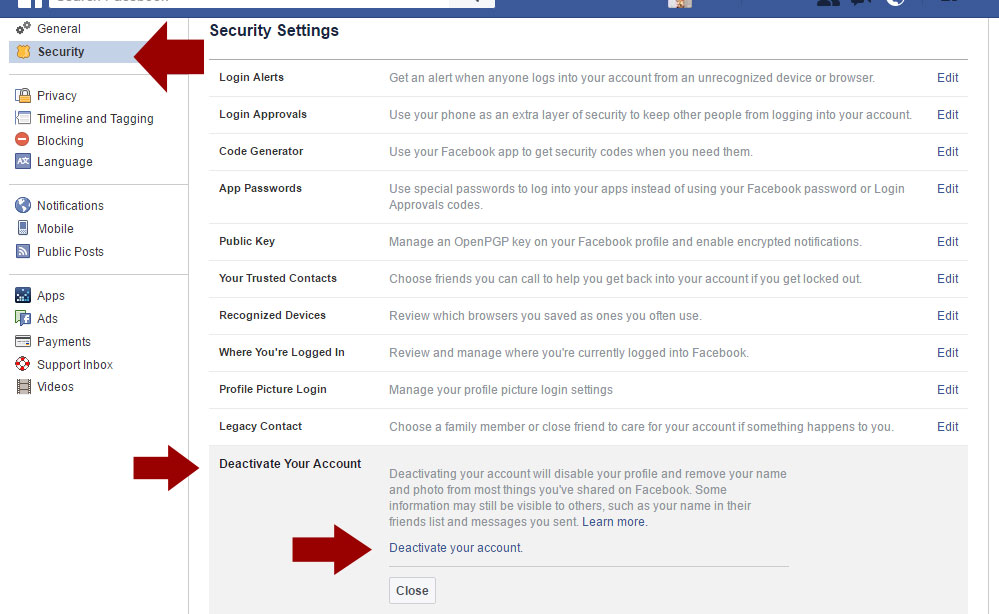Screen dimensions: 999x614
Task: Click the Deactivate your account link
Action: 456,548
